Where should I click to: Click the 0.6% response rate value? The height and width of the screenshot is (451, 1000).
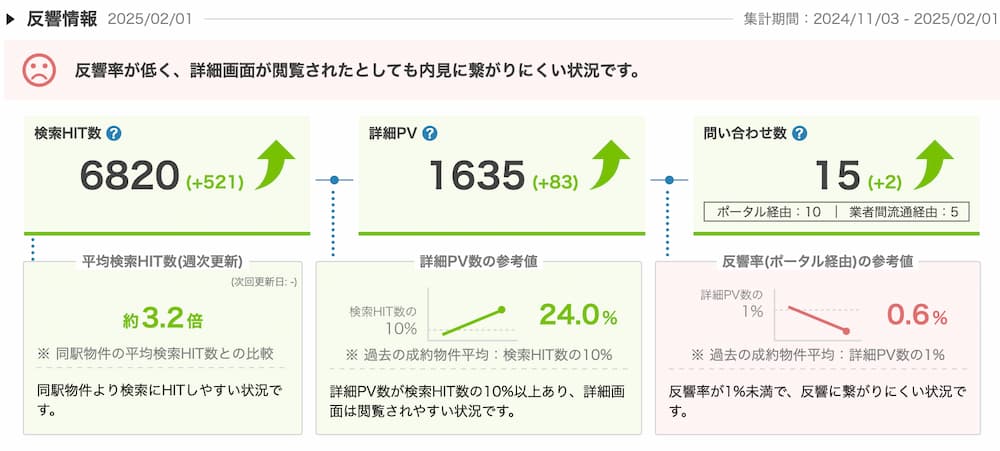pyautogui.click(x=917, y=316)
